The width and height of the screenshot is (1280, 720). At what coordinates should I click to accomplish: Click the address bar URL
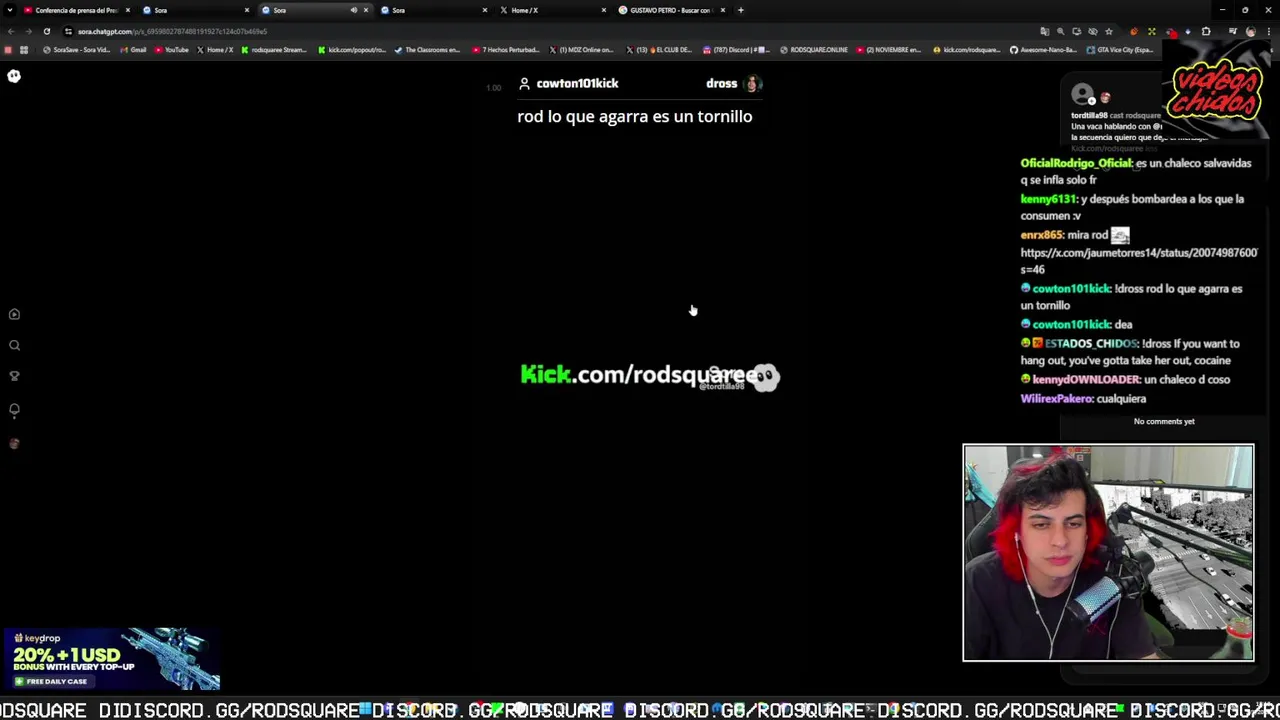(172, 31)
